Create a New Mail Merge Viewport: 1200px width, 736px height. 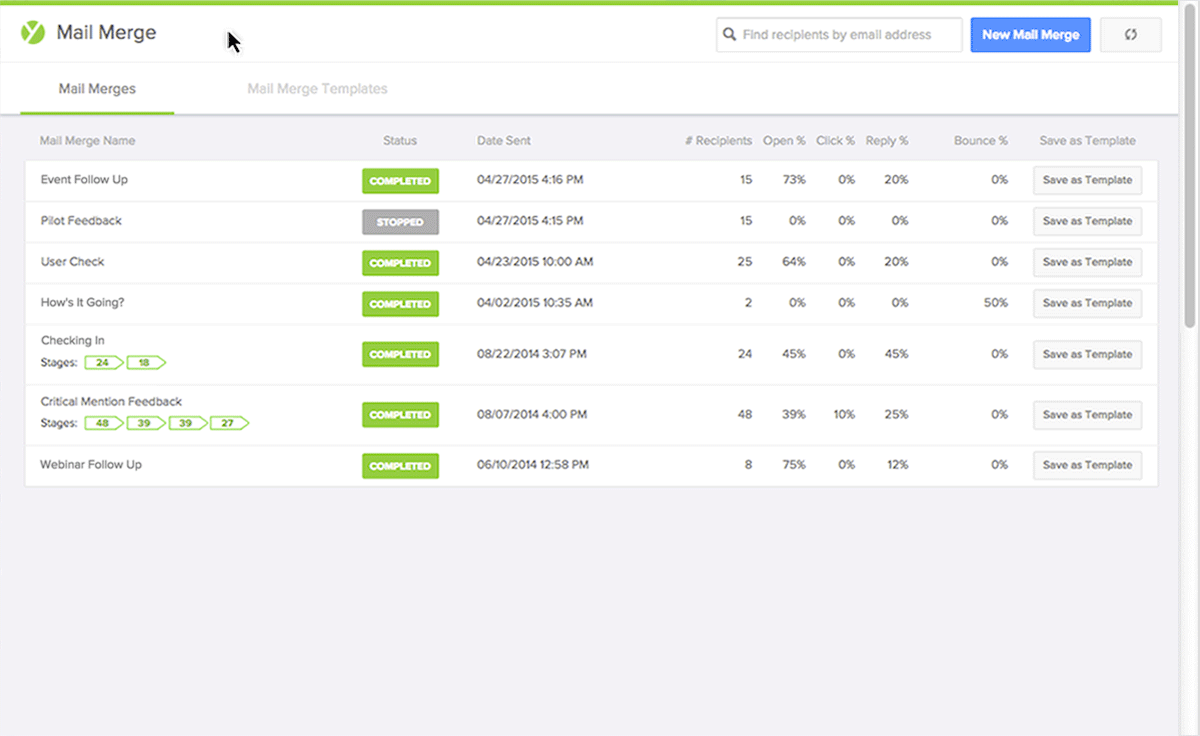tap(1030, 34)
